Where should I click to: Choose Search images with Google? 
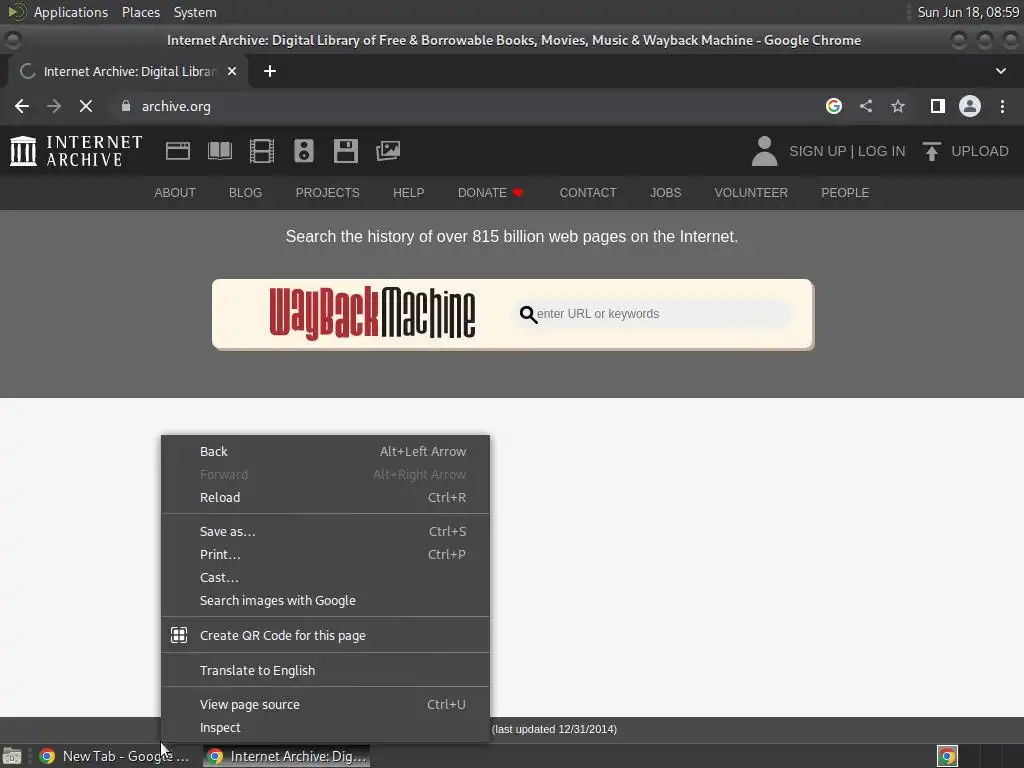click(x=325, y=600)
